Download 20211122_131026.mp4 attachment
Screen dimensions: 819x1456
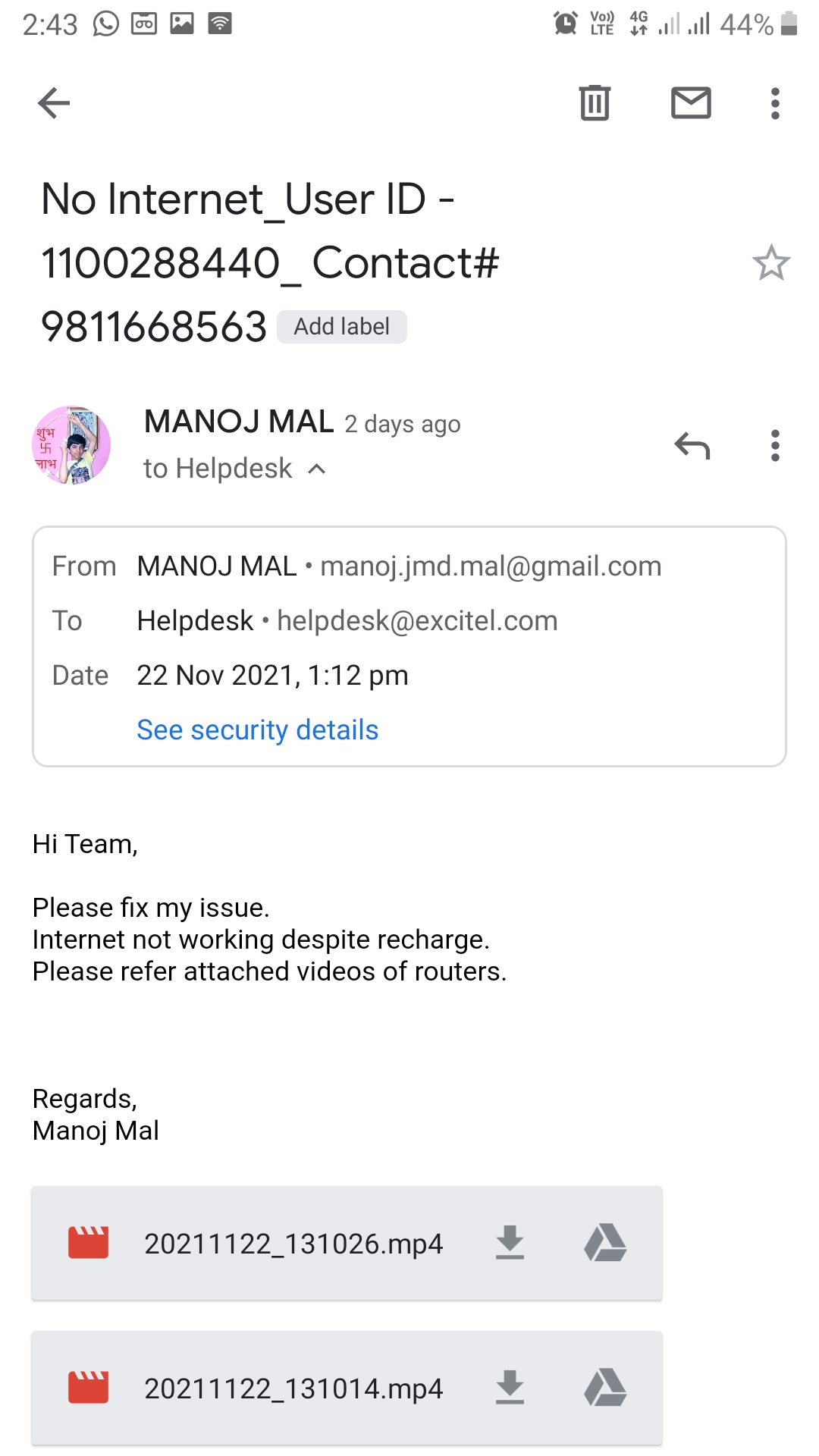[510, 1243]
